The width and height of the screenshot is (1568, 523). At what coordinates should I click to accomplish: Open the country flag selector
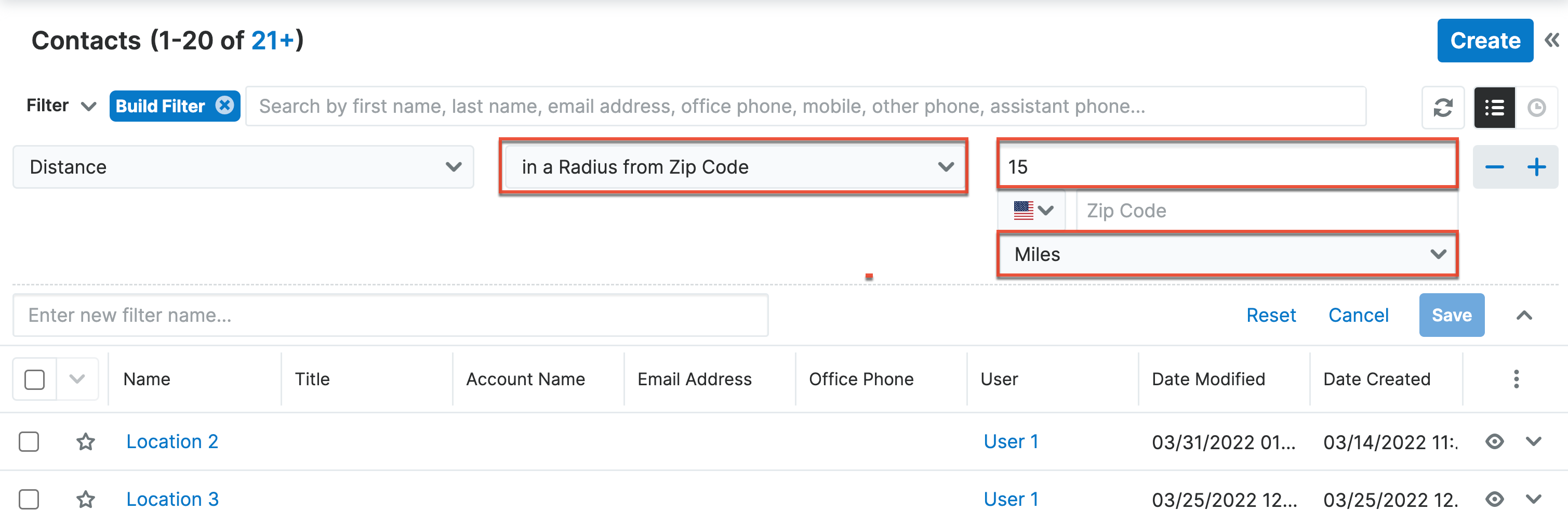[x=1032, y=211]
